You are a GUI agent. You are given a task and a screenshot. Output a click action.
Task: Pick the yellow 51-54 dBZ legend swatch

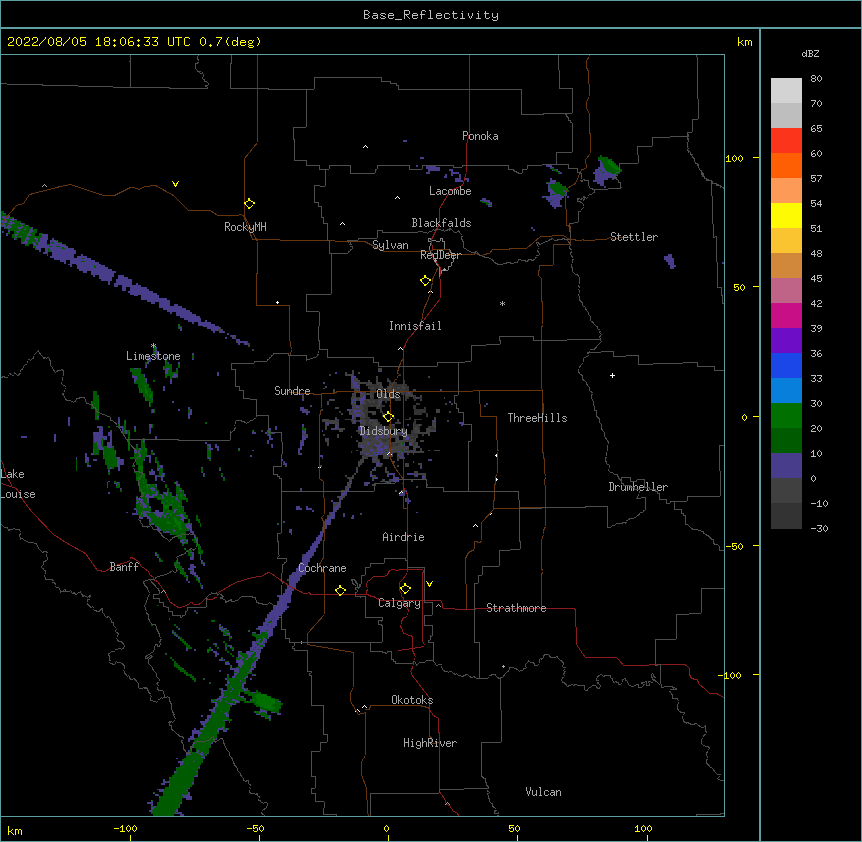pyautogui.click(x=786, y=215)
